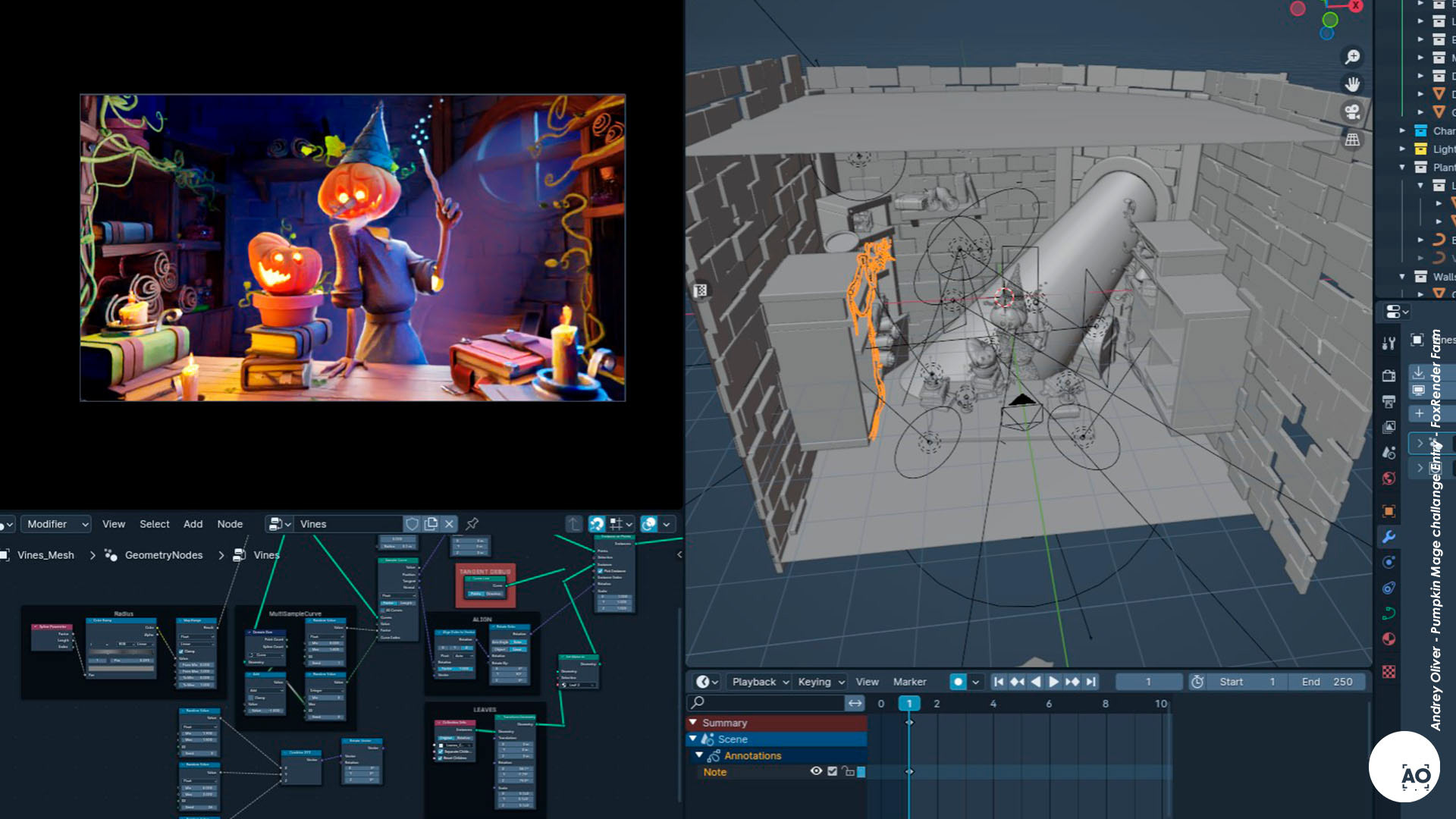Viewport: 1456px width, 819px height.
Task: Click the End frame 250 field
Action: click(1327, 682)
